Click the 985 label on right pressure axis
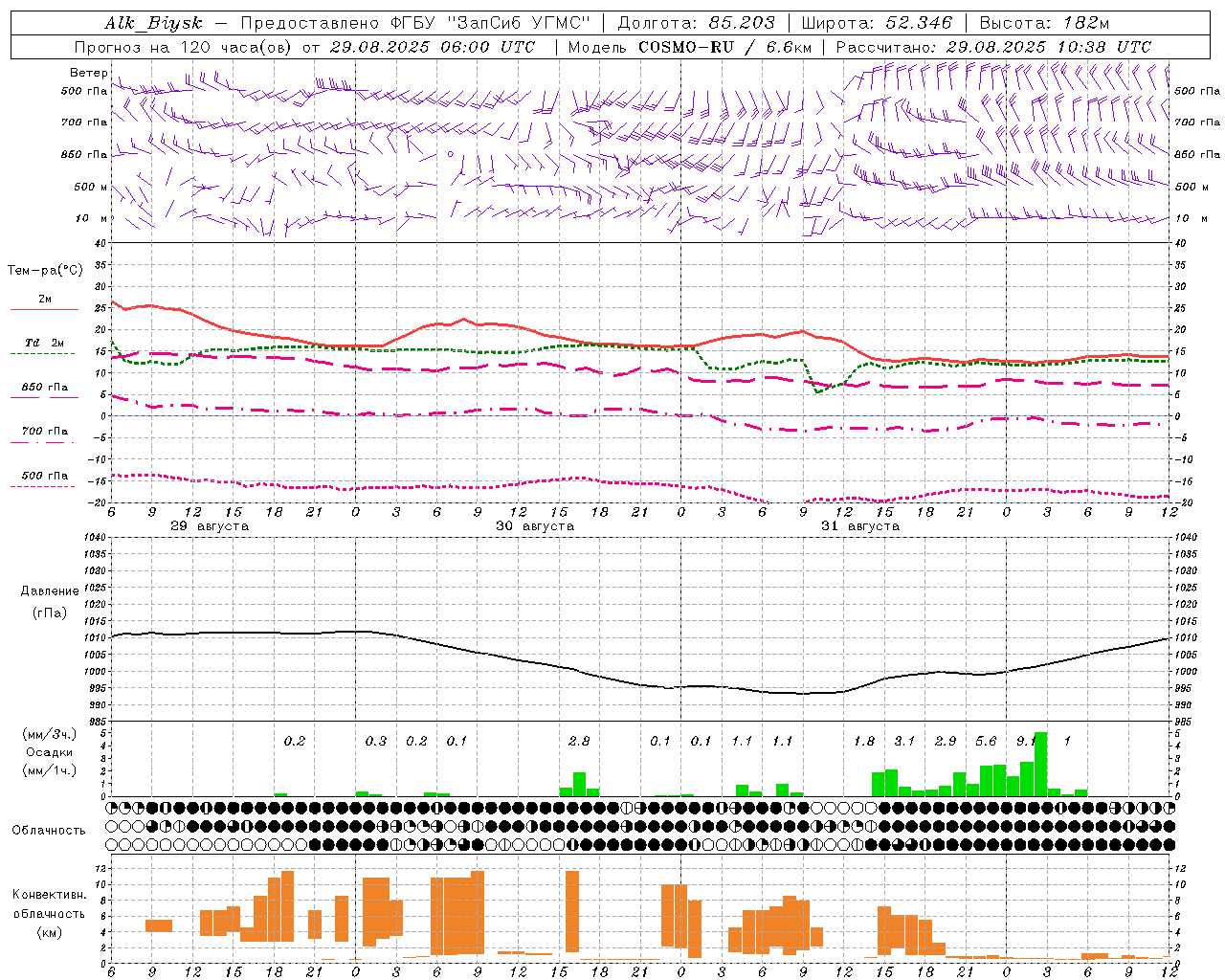This screenshot has height=980, width=1225. pos(1184,722)
